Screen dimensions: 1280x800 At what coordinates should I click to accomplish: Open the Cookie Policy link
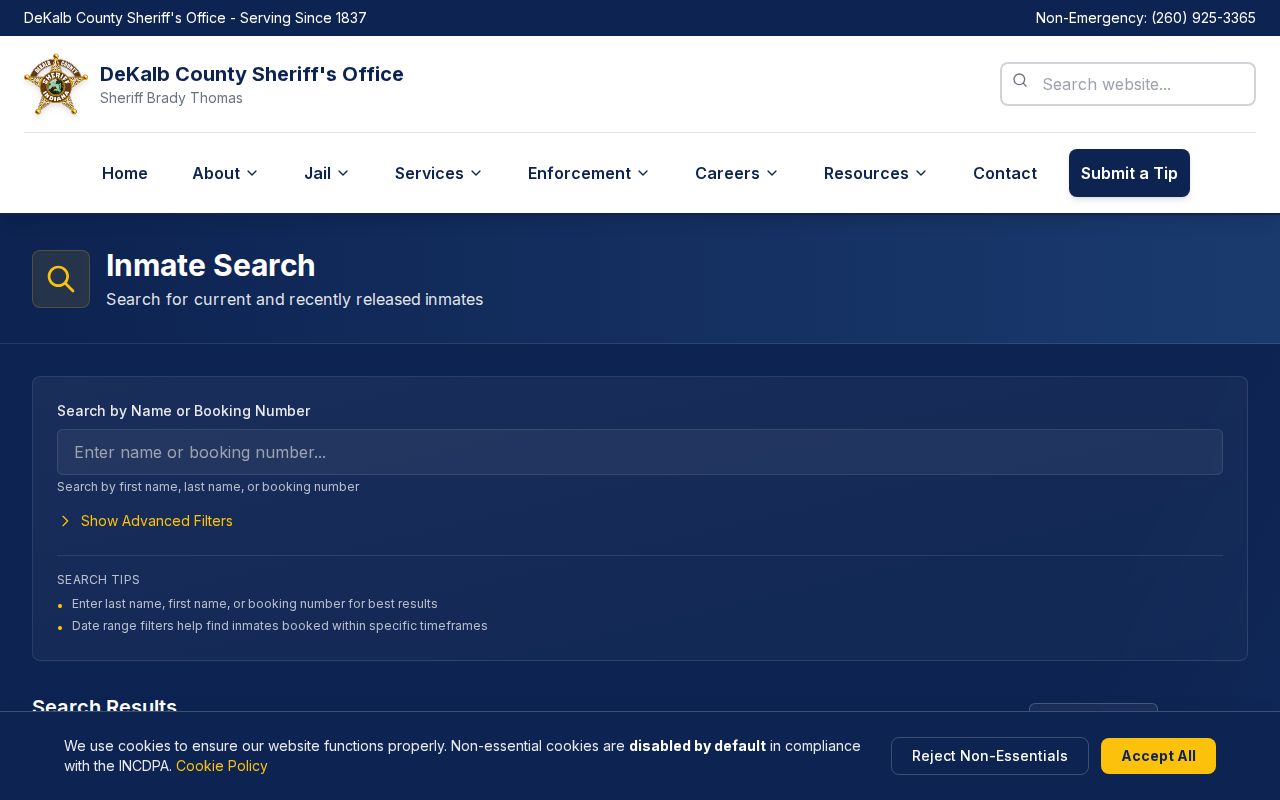[x=222, y=766]
